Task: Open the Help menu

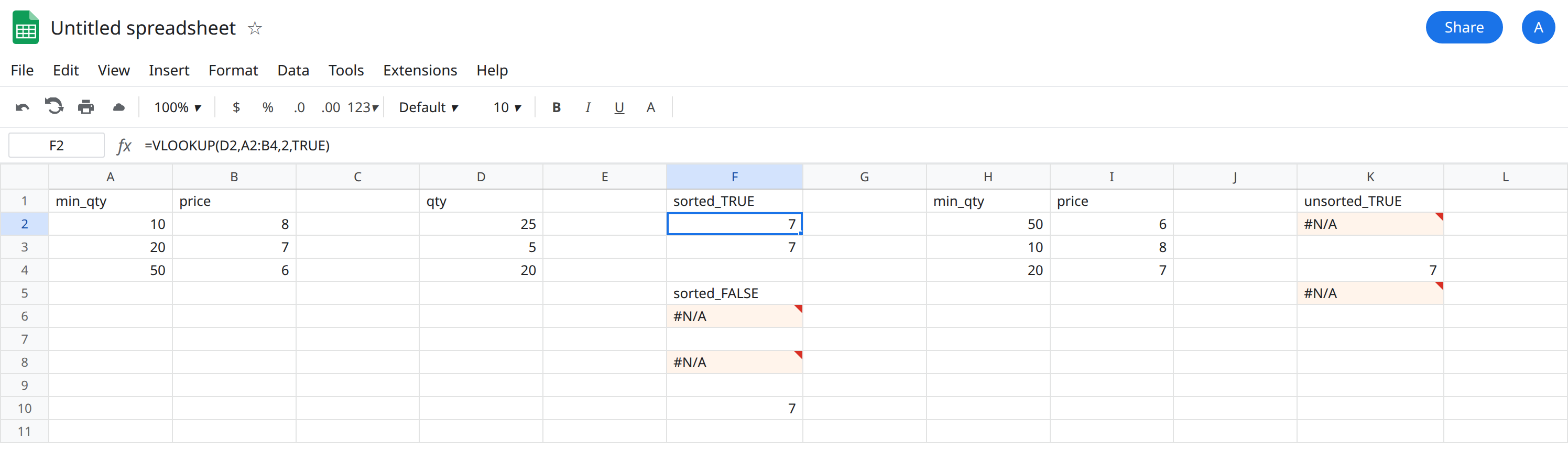Action: pyautogui.click(x=492, y=71)
